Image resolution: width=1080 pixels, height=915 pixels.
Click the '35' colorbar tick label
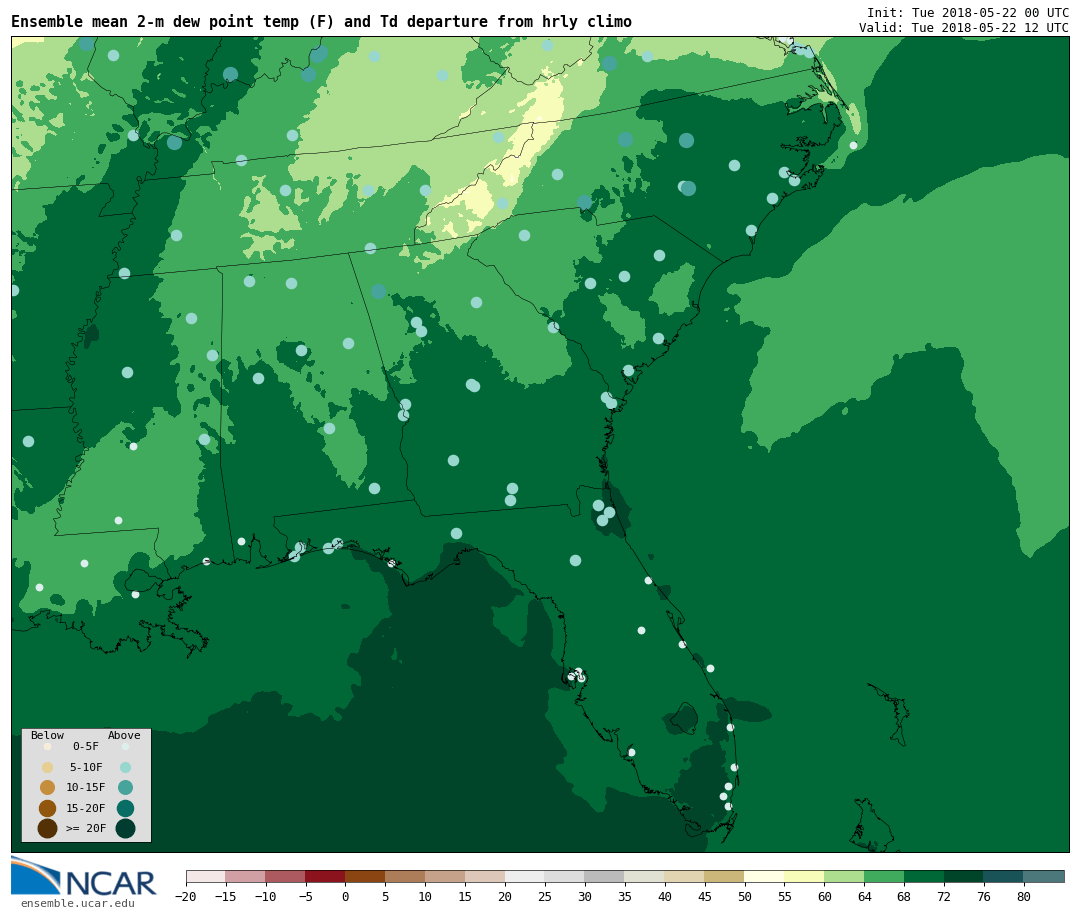625,896
